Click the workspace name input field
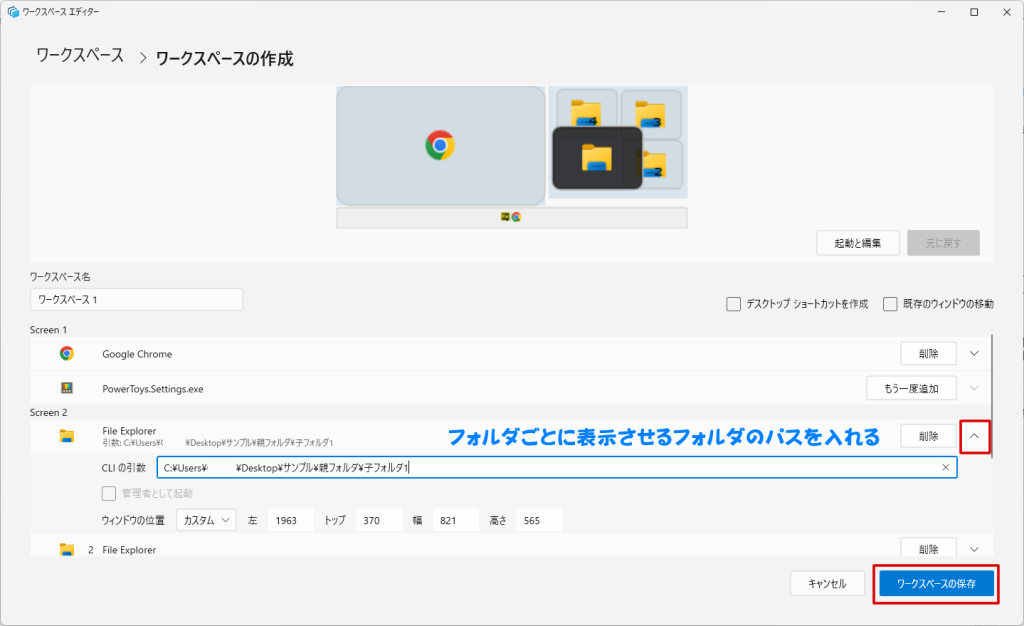The image size is (1024, 626). 136,299
